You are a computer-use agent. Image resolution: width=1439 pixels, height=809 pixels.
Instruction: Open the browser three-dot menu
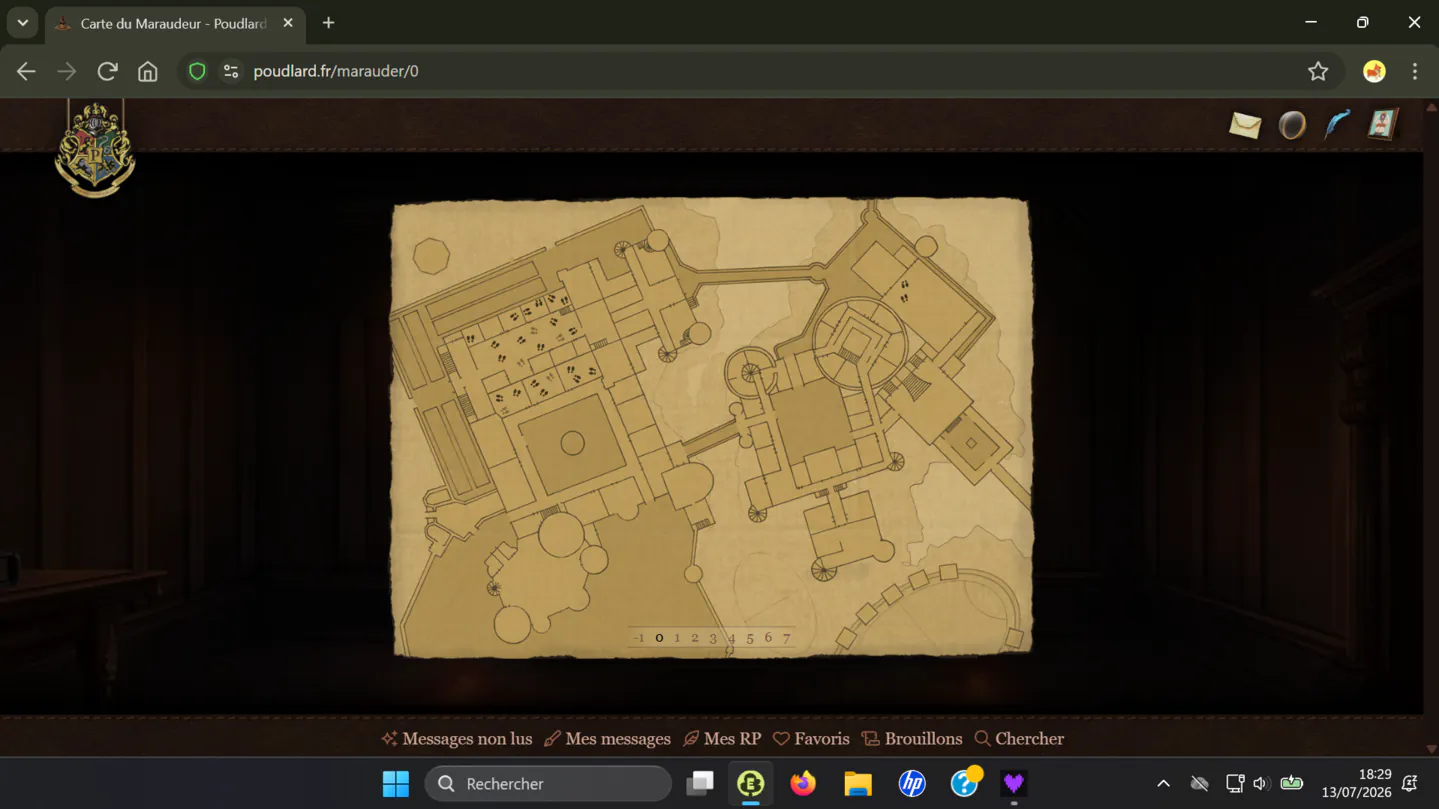1415,71
